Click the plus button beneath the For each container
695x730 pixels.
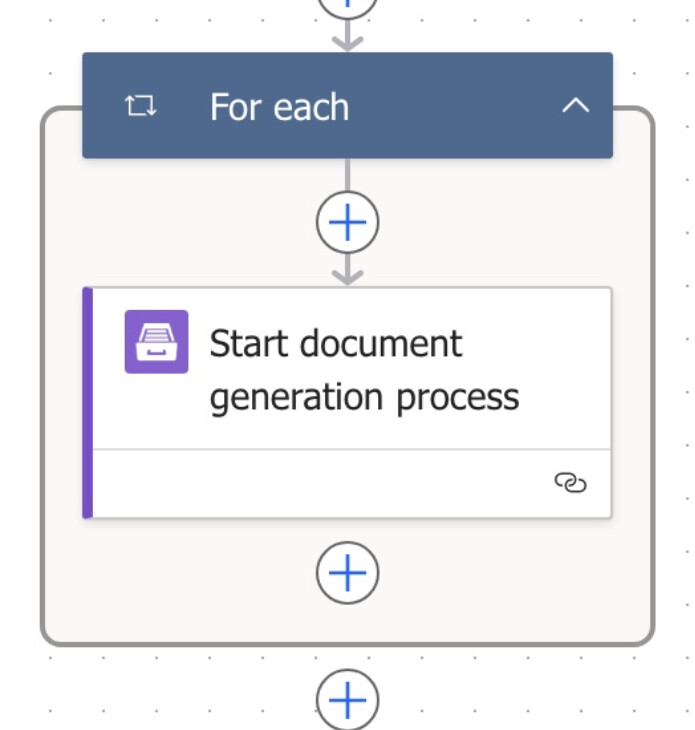tap(347, 699)
